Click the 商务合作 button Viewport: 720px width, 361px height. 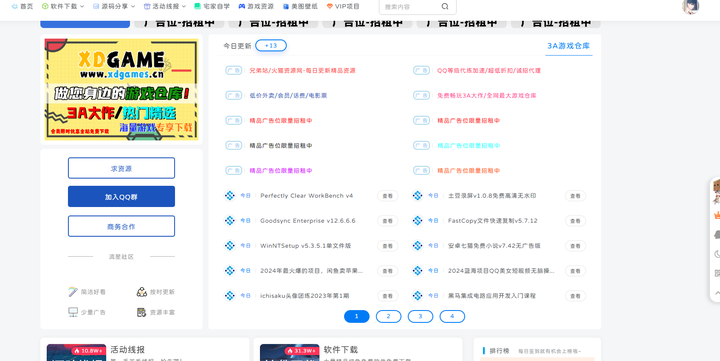coord(121,226)
